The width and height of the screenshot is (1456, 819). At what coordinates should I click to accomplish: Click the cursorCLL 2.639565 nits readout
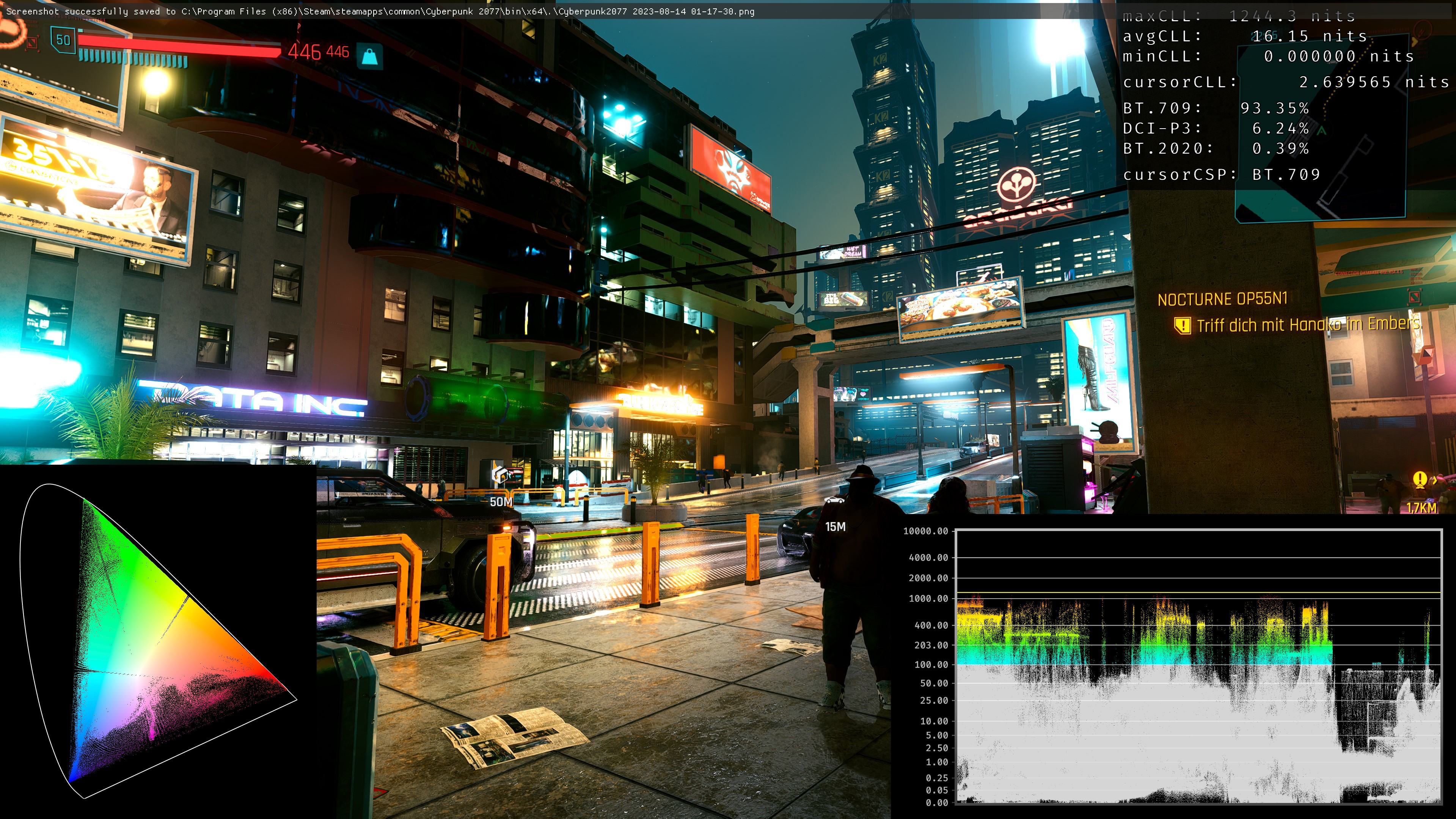tap(1286, 82)
